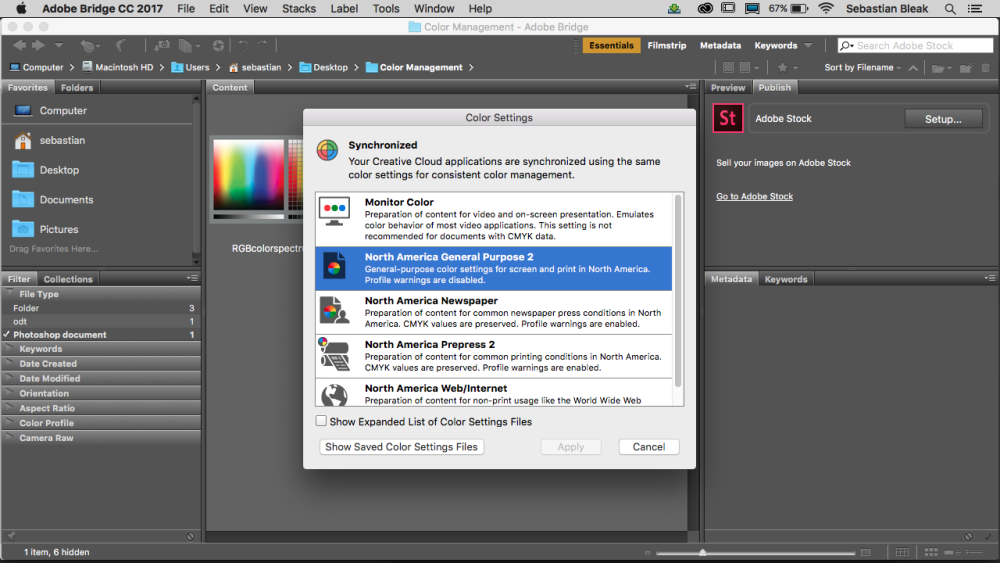Click the Adobe Stock Setup button

(943, 119)
